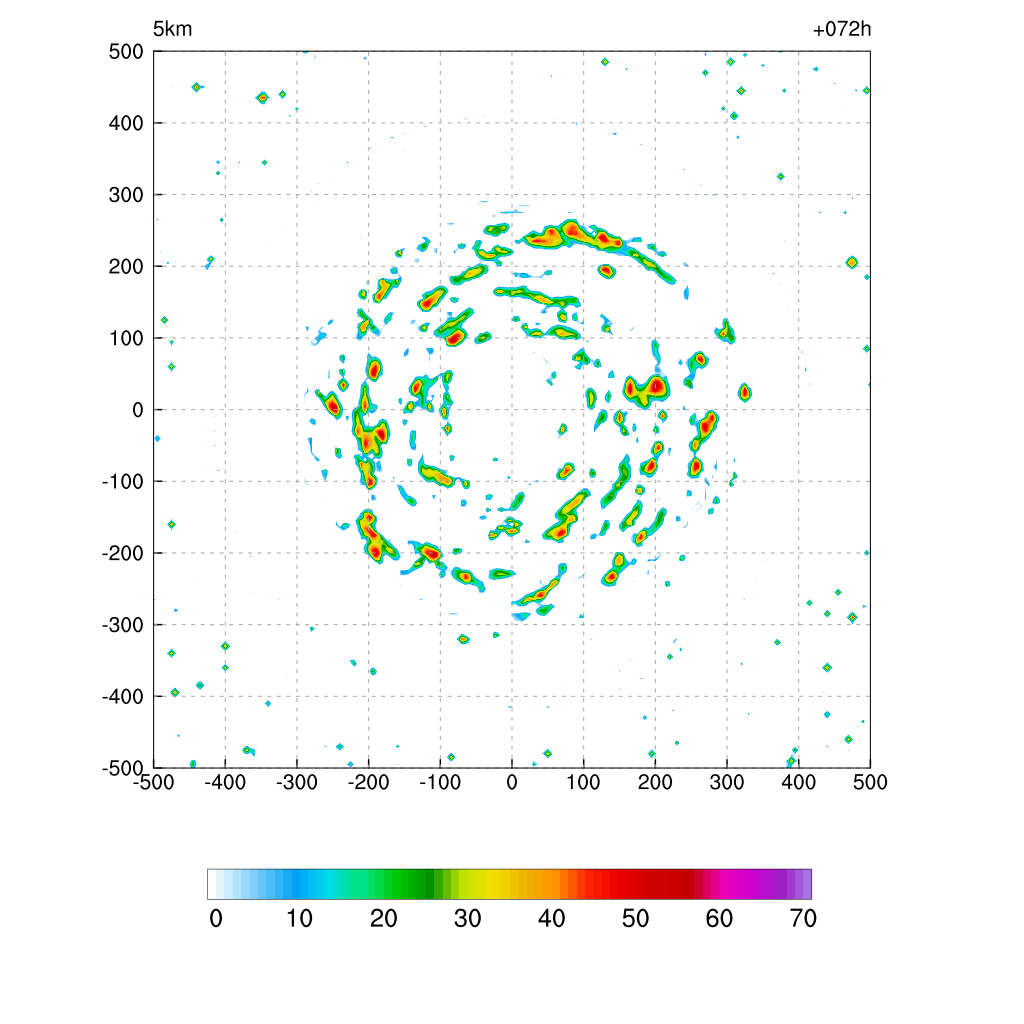Click the y-axis tick label "400"
The image size is (1024, 1024).
(126, 123)
